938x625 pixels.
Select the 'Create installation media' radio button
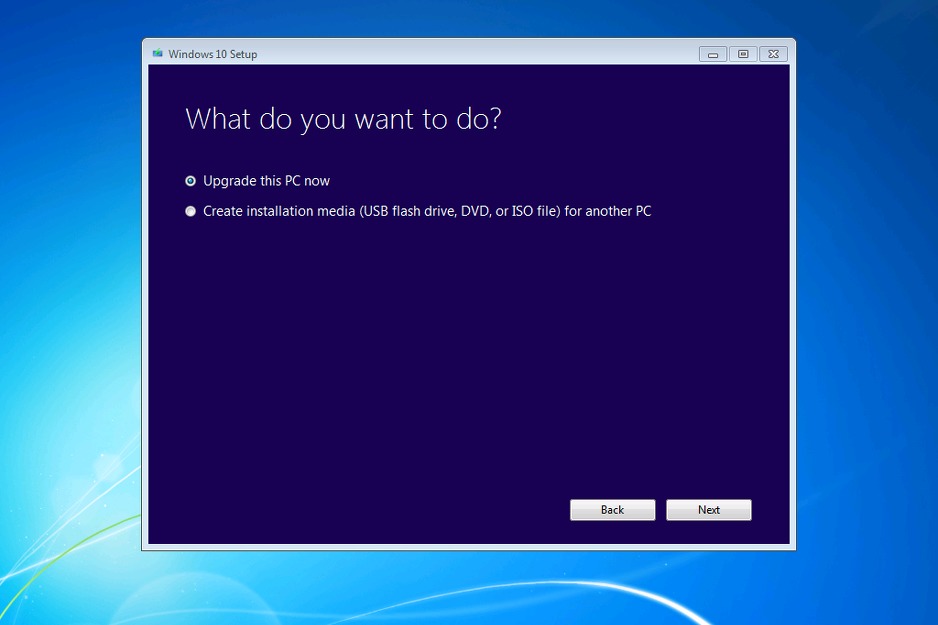[x=190, y=211]
